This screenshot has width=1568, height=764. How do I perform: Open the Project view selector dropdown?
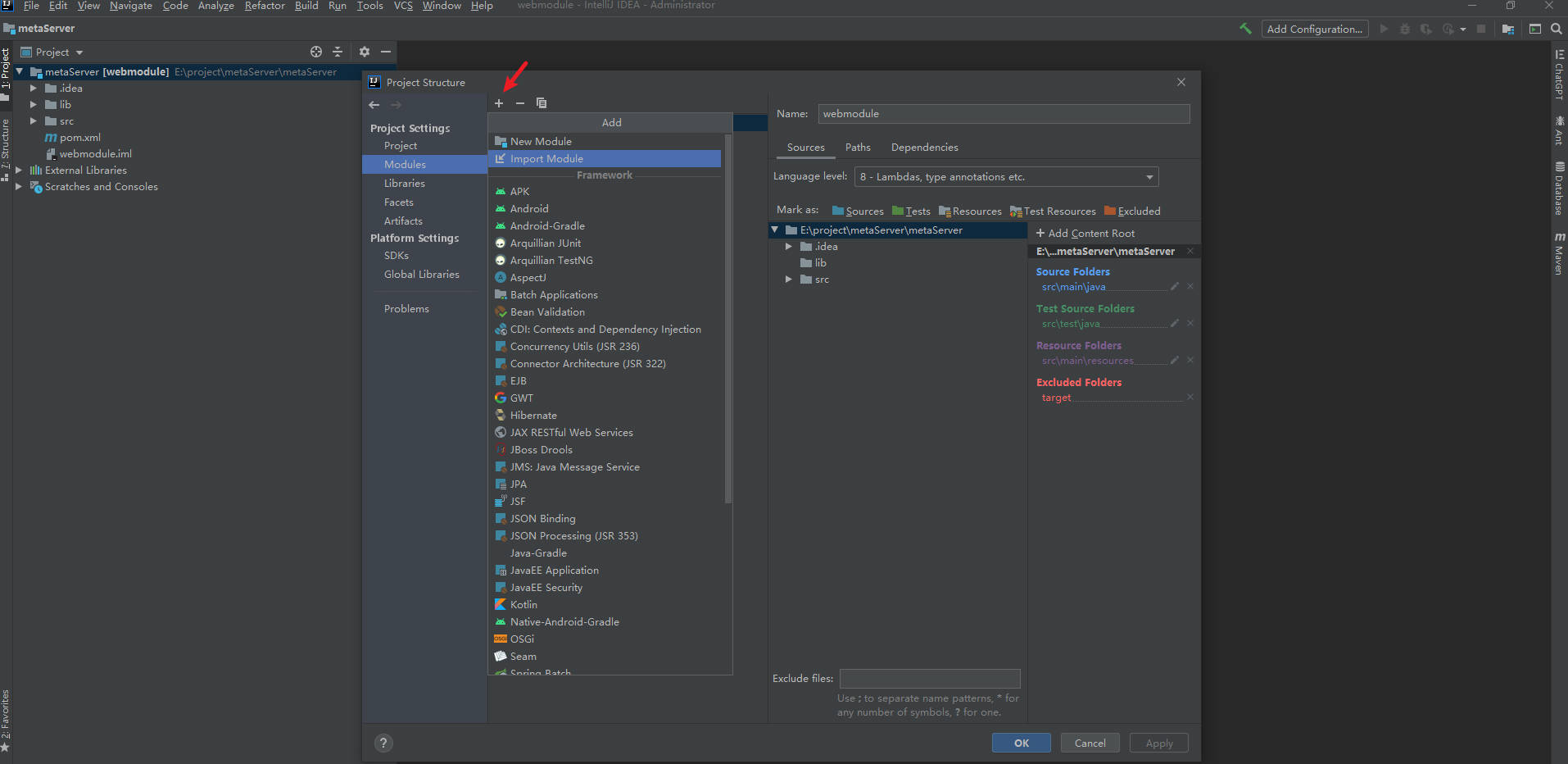click(x=52, y=52)
